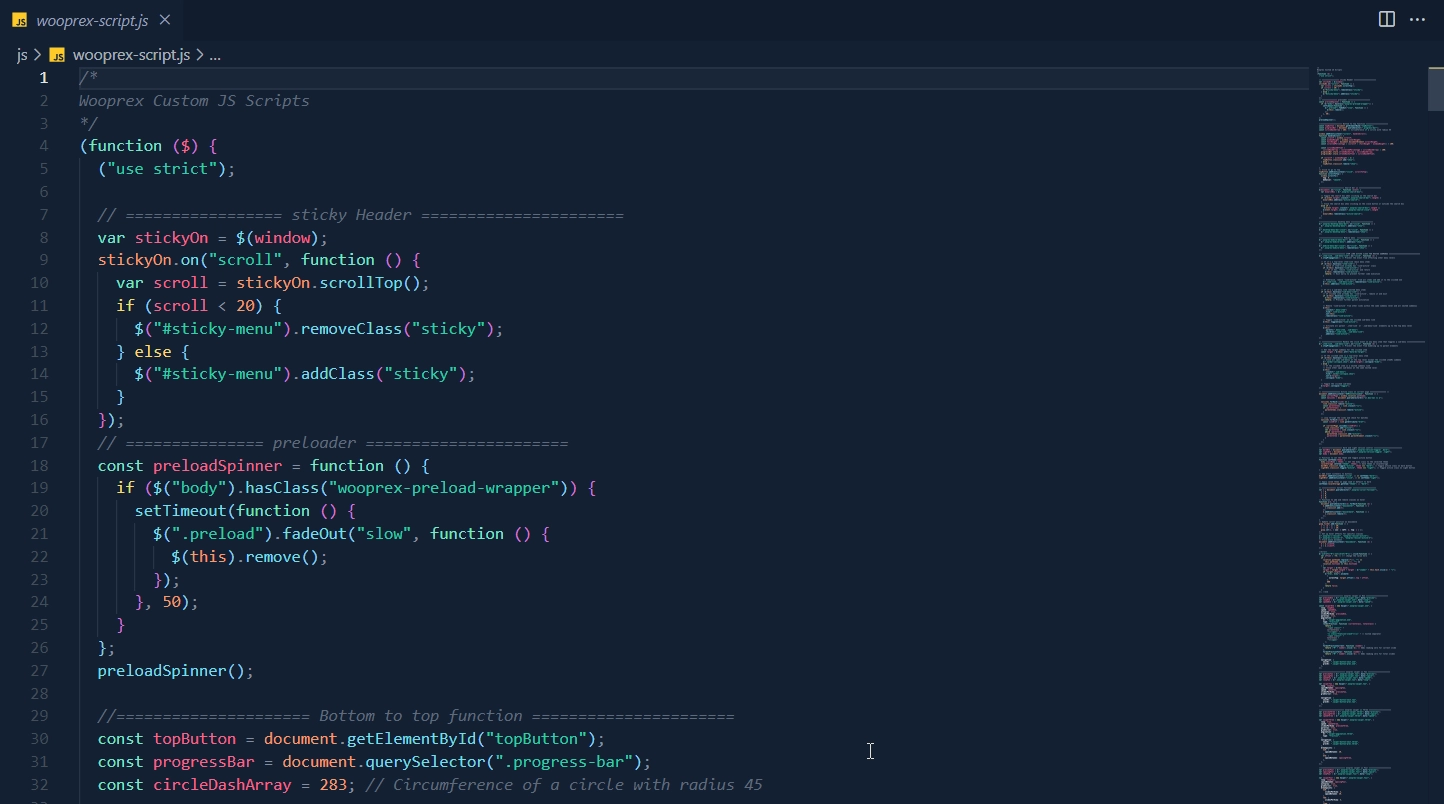Click the JS icon in the breadcrumb bar
The width and height of the screenshot is (1444, 804).
(57, 55)
